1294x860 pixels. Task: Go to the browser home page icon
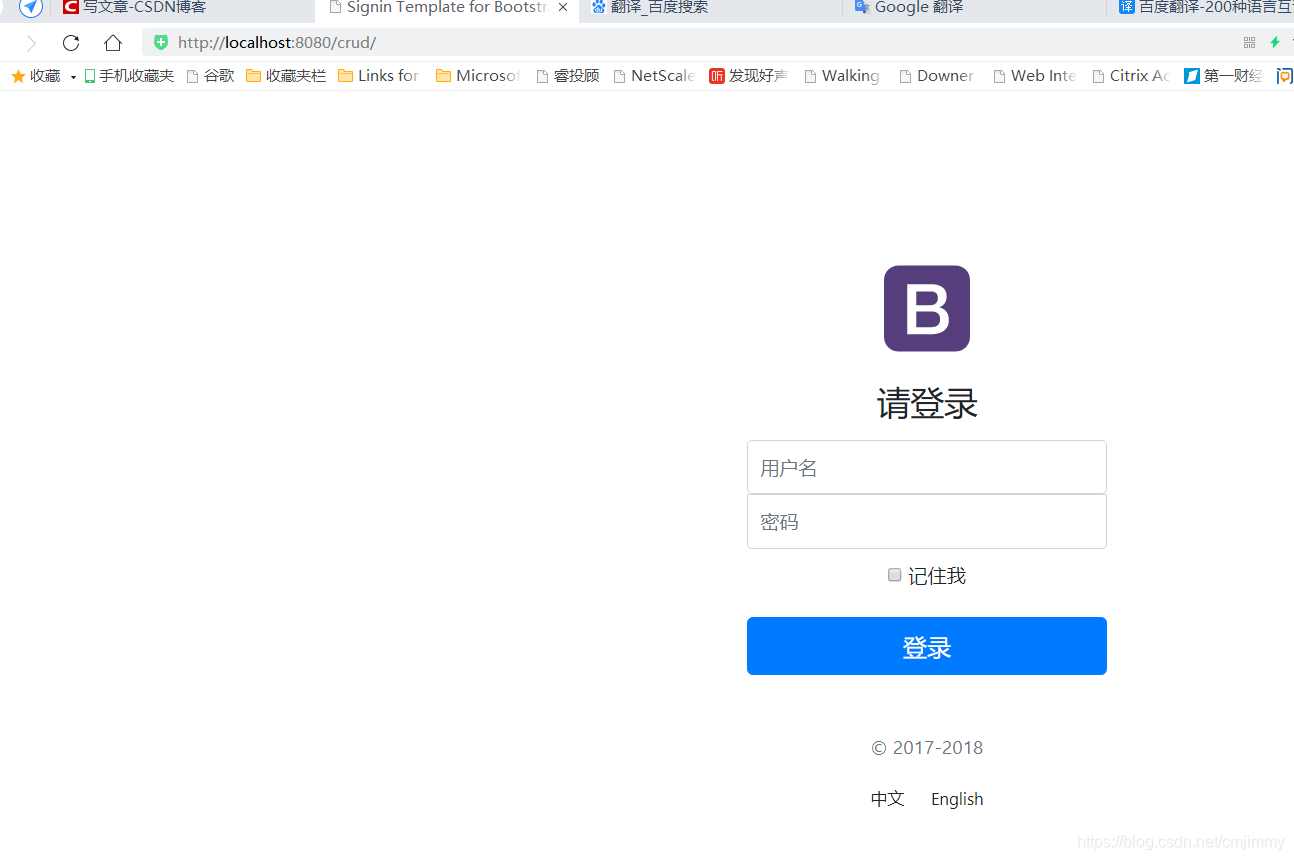(x=113, y=43)
